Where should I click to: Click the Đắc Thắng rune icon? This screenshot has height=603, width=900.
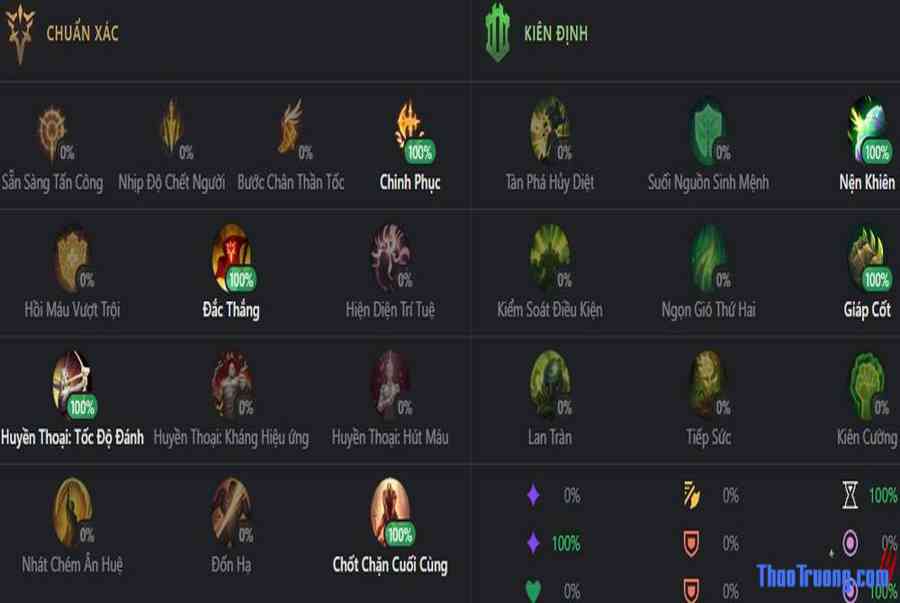[231, 258]
